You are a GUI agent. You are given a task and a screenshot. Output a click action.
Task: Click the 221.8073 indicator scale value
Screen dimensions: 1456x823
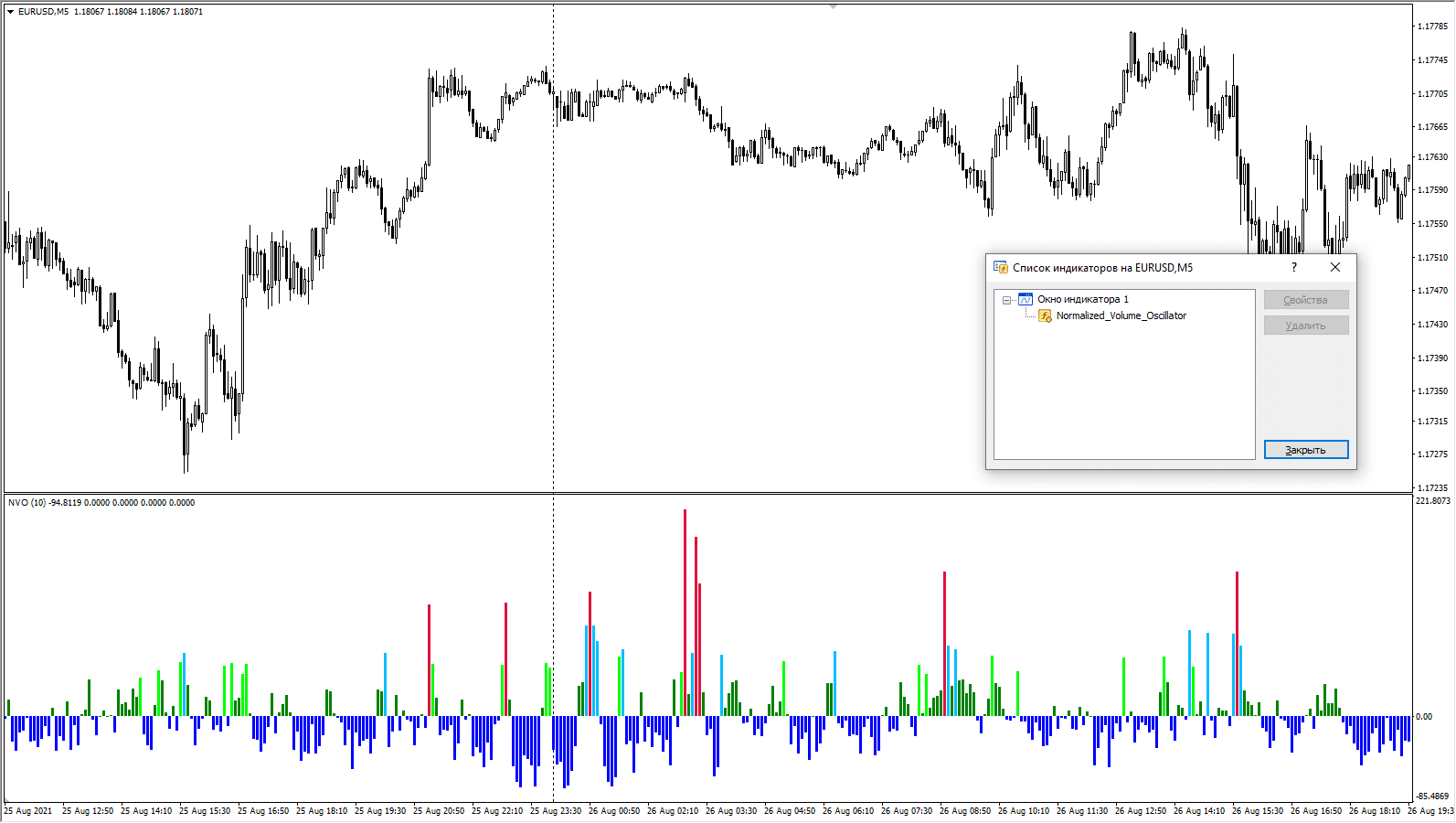click(1432, 501)
